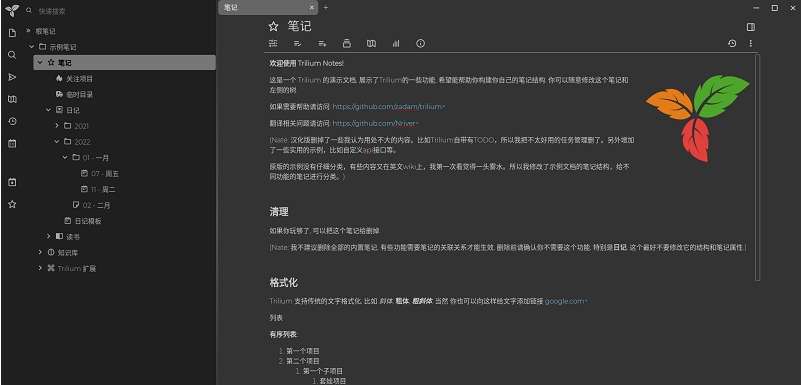Click the 格式化 heading
The height and width of the screenshot is (385, 801).
284,282
